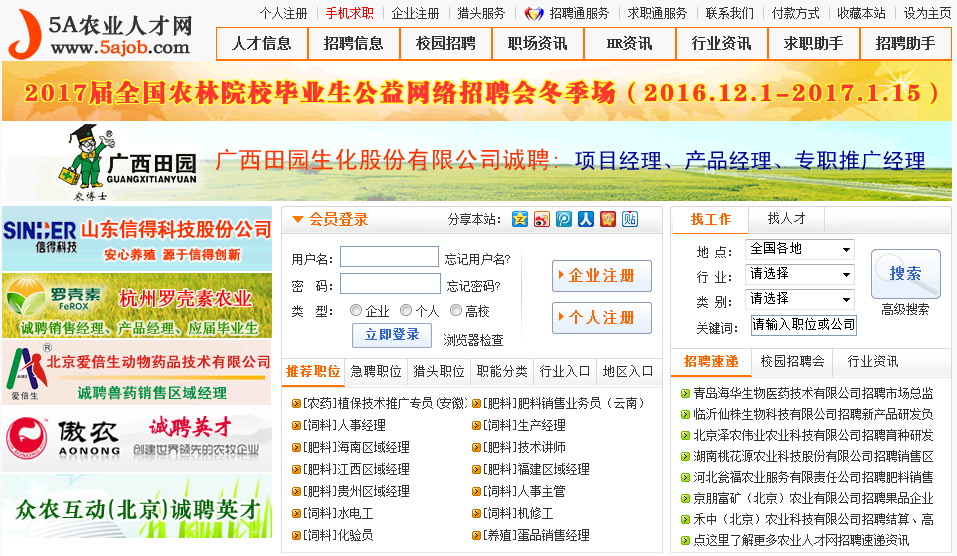Open 行业资讯 in main navigation

tap(722, 44)
